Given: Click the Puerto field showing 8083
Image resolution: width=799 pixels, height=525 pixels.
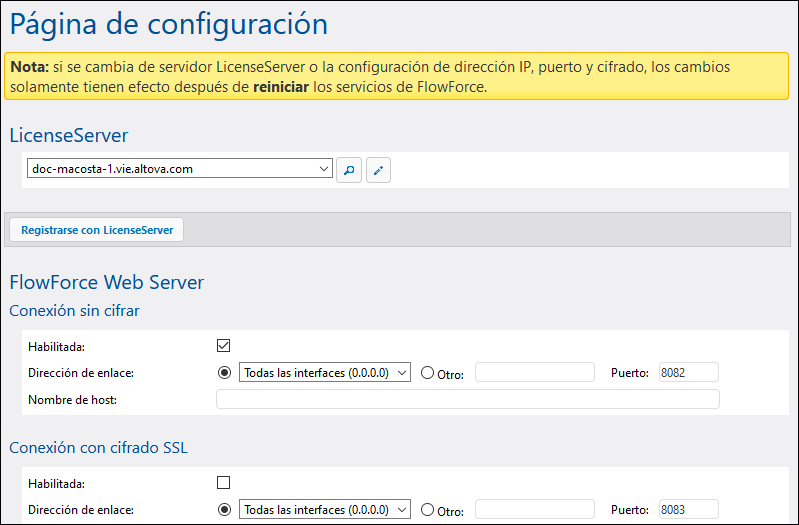Looking at the screenshot, I should [688, 509].
